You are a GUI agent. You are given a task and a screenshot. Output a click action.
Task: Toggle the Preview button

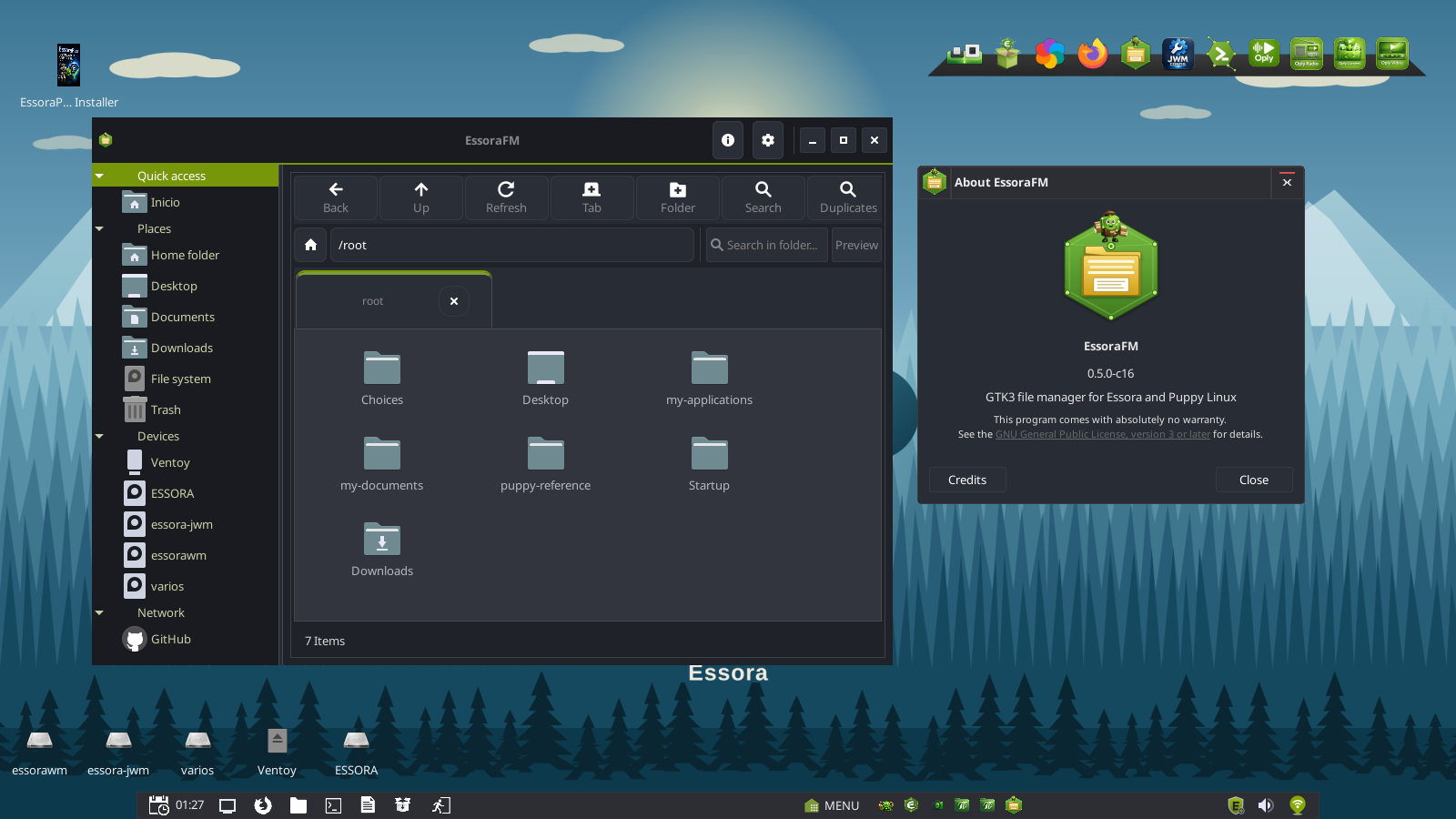click(856, 245)
